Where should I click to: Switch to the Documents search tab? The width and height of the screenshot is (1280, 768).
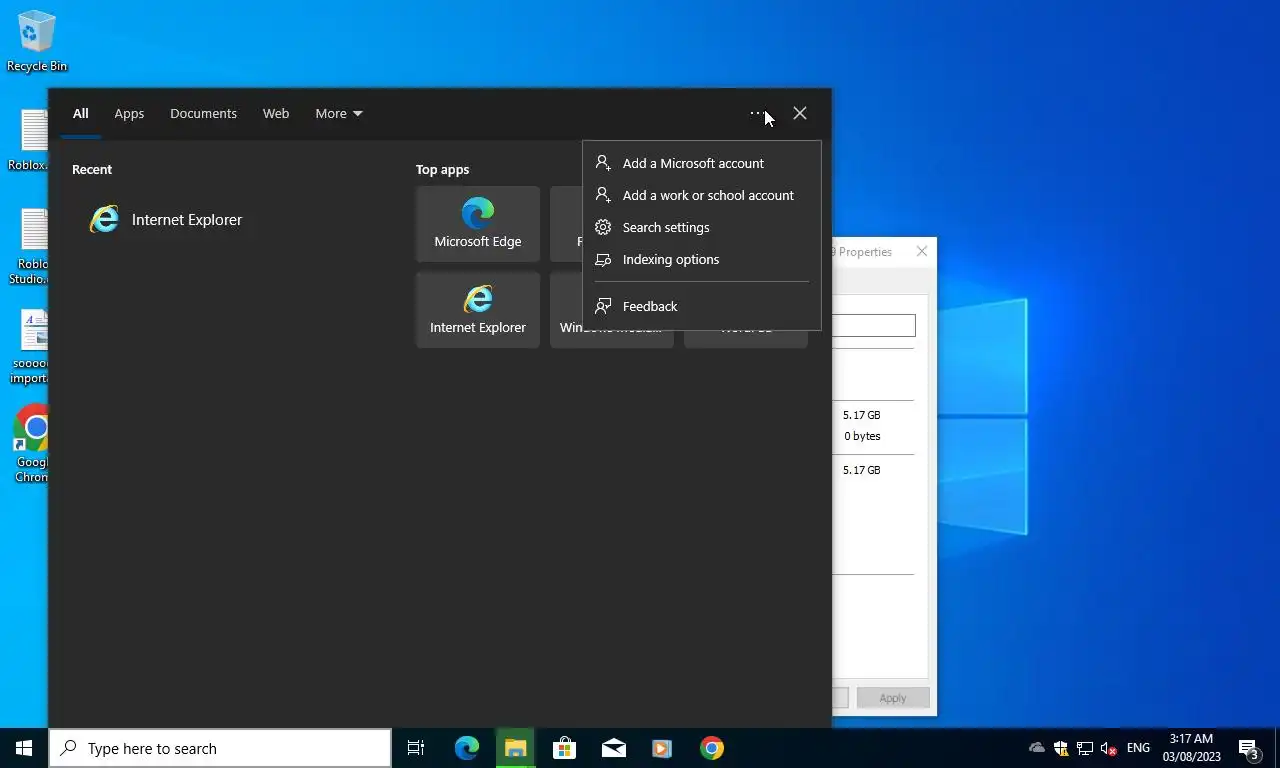pyautogui.click(x=203, y=113)
